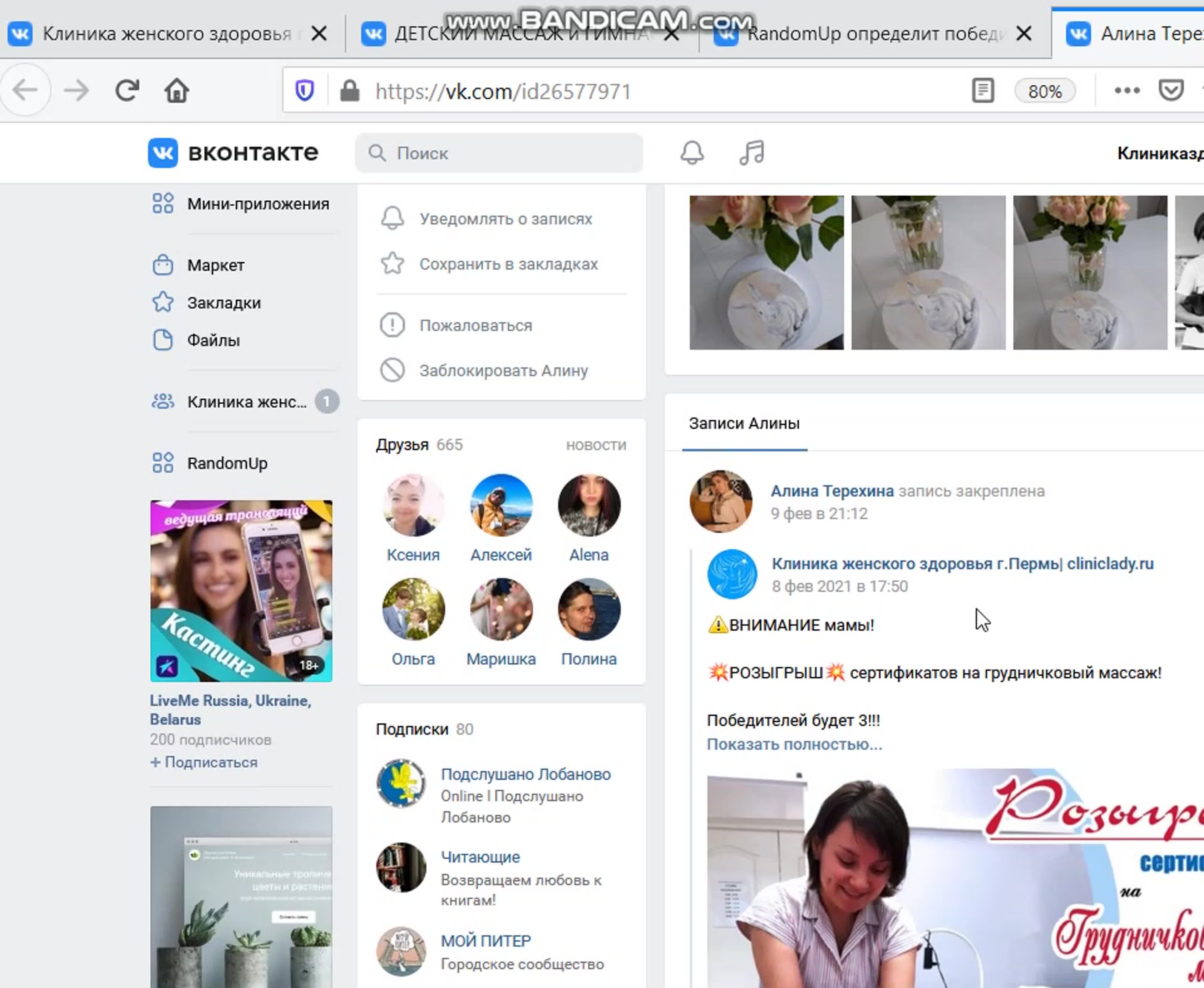Go to the browser home page
The image size is (1204, 988).
(x=176, y=90)
